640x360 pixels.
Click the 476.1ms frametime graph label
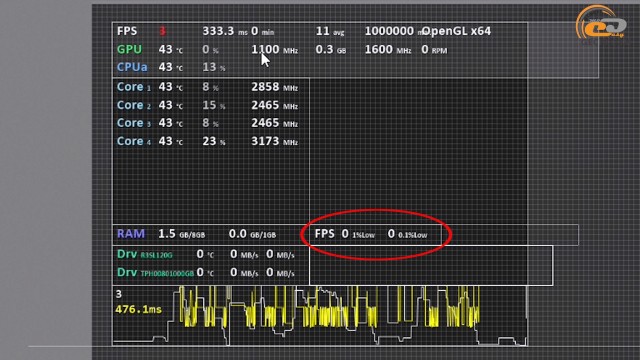pos(138,309)
